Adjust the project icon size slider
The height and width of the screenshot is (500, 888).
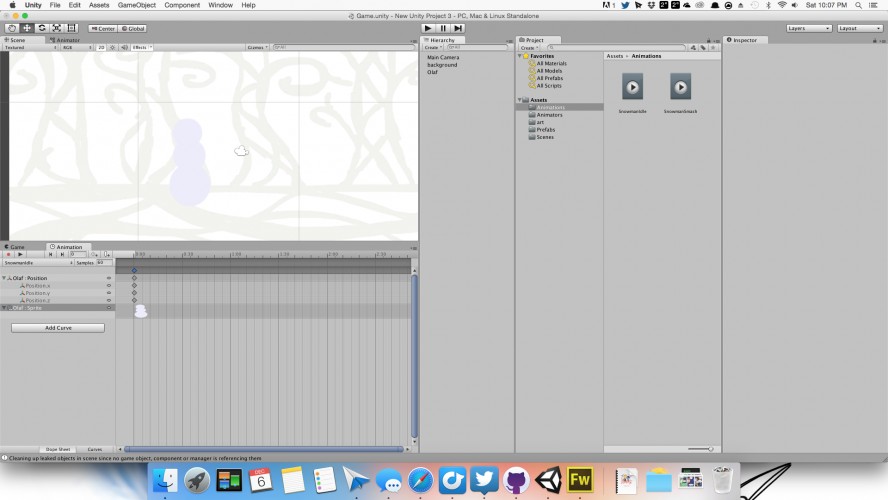point(701,449)
